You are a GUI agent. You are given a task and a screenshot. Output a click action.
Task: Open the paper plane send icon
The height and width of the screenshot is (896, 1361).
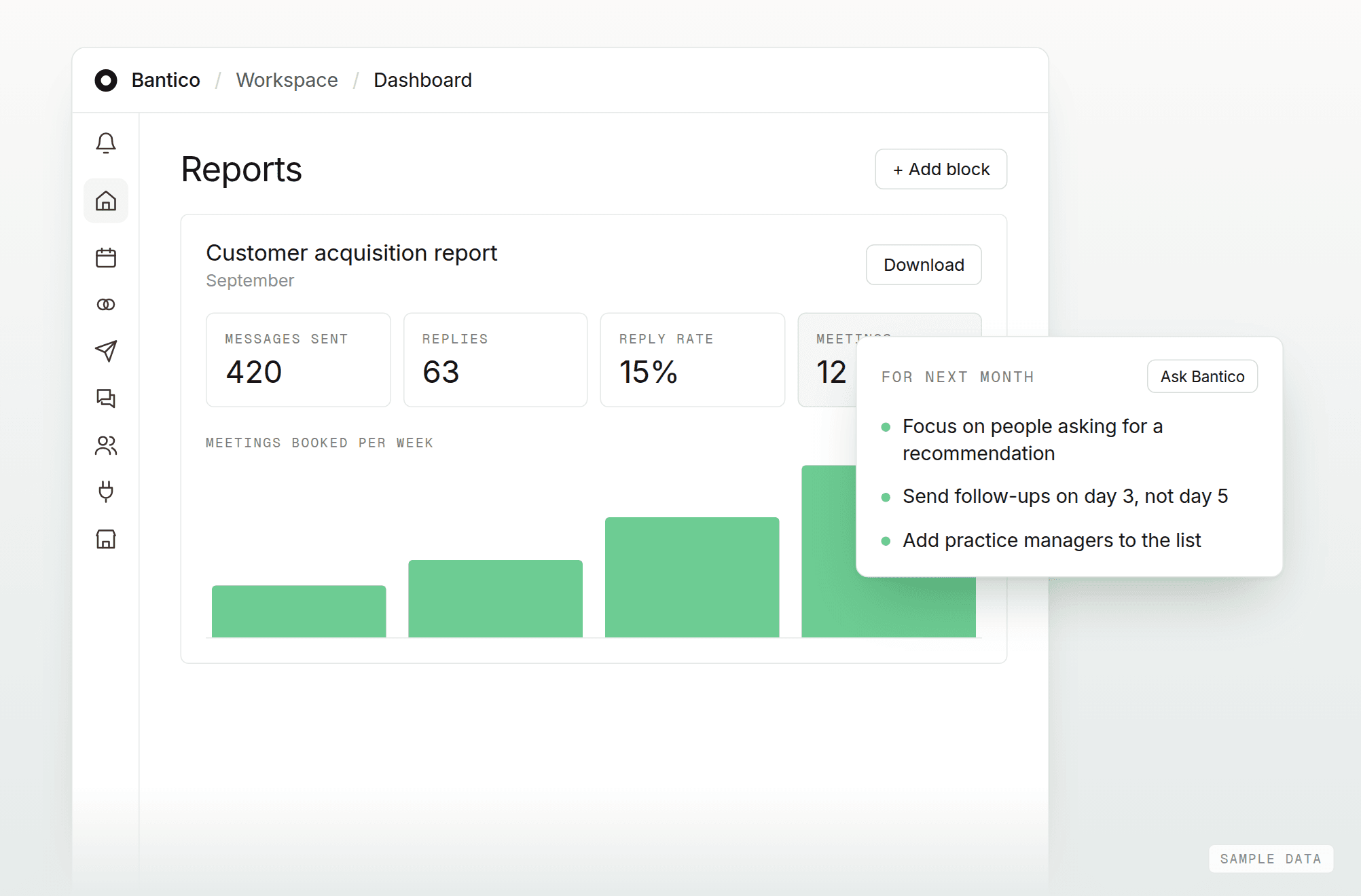(106, 351)
